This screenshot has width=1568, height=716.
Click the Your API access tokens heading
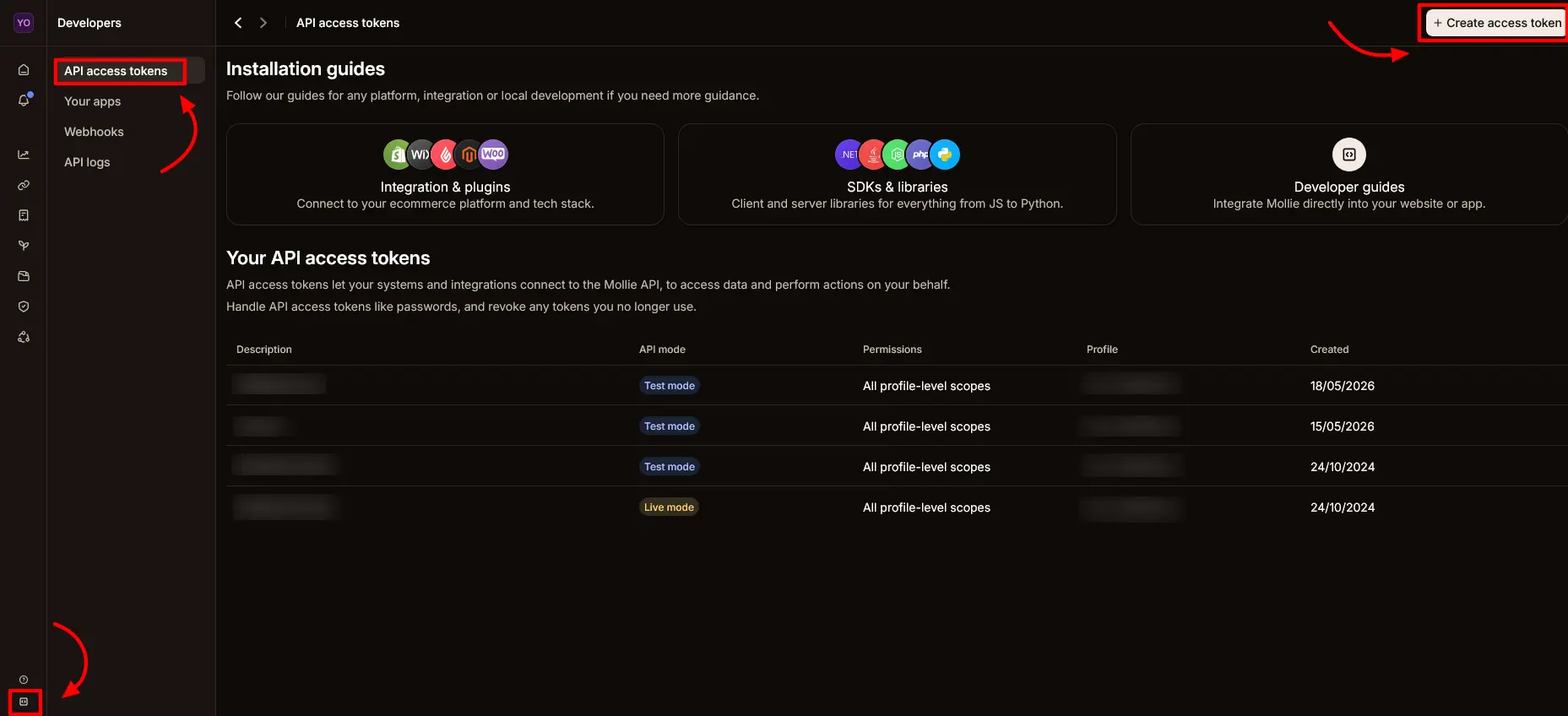tap(328, 258)
